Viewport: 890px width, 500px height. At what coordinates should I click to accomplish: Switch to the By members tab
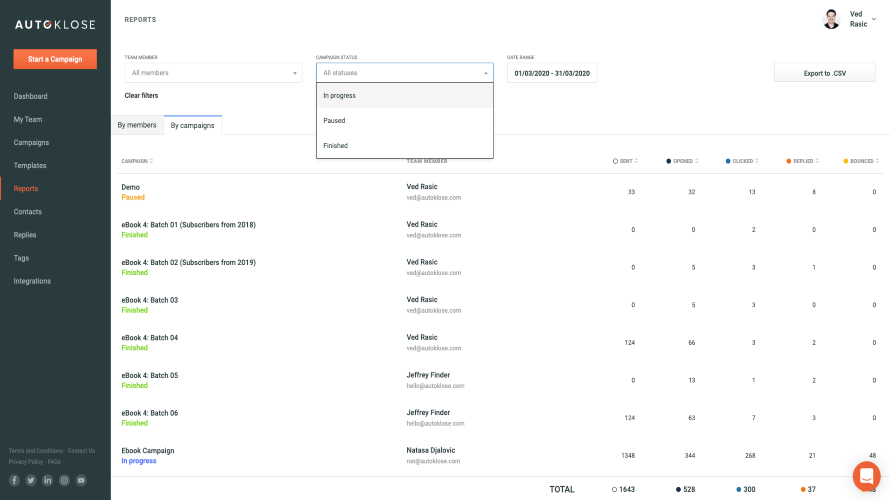click(x=137, y=125)
